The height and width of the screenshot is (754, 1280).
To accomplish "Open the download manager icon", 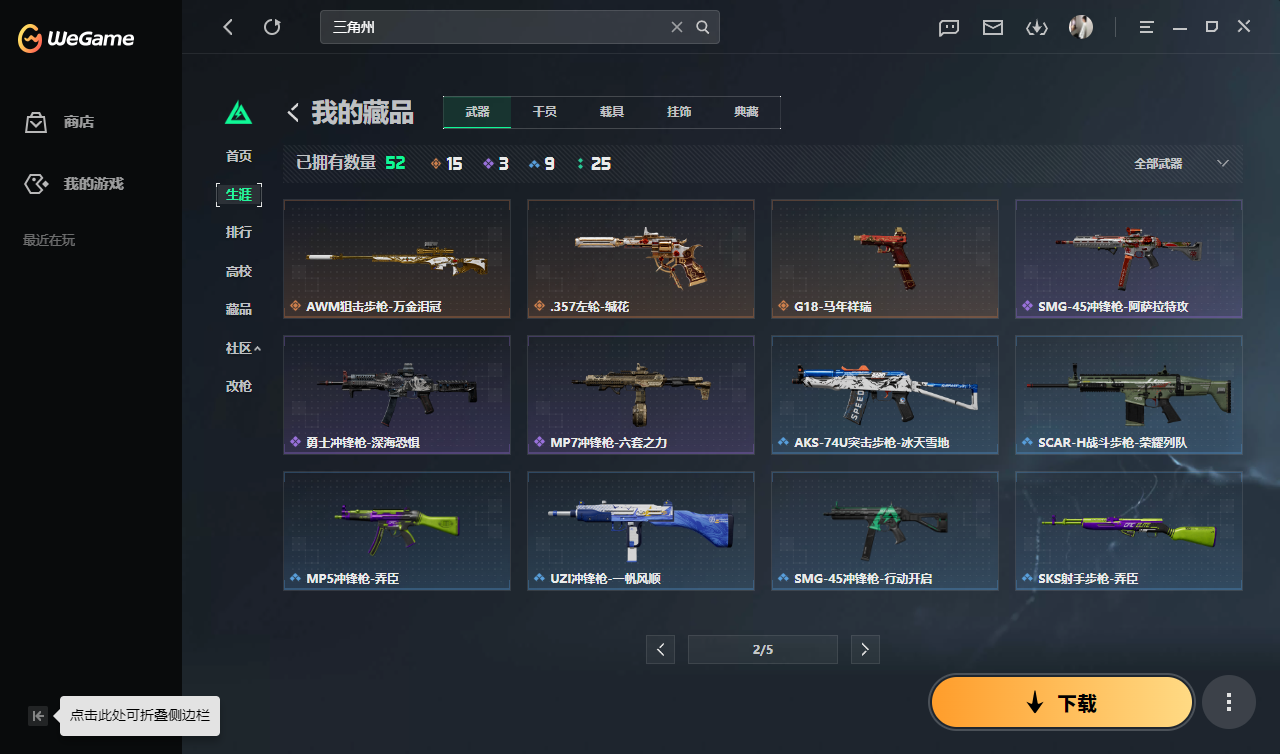I will click(x=1037, y=27).
